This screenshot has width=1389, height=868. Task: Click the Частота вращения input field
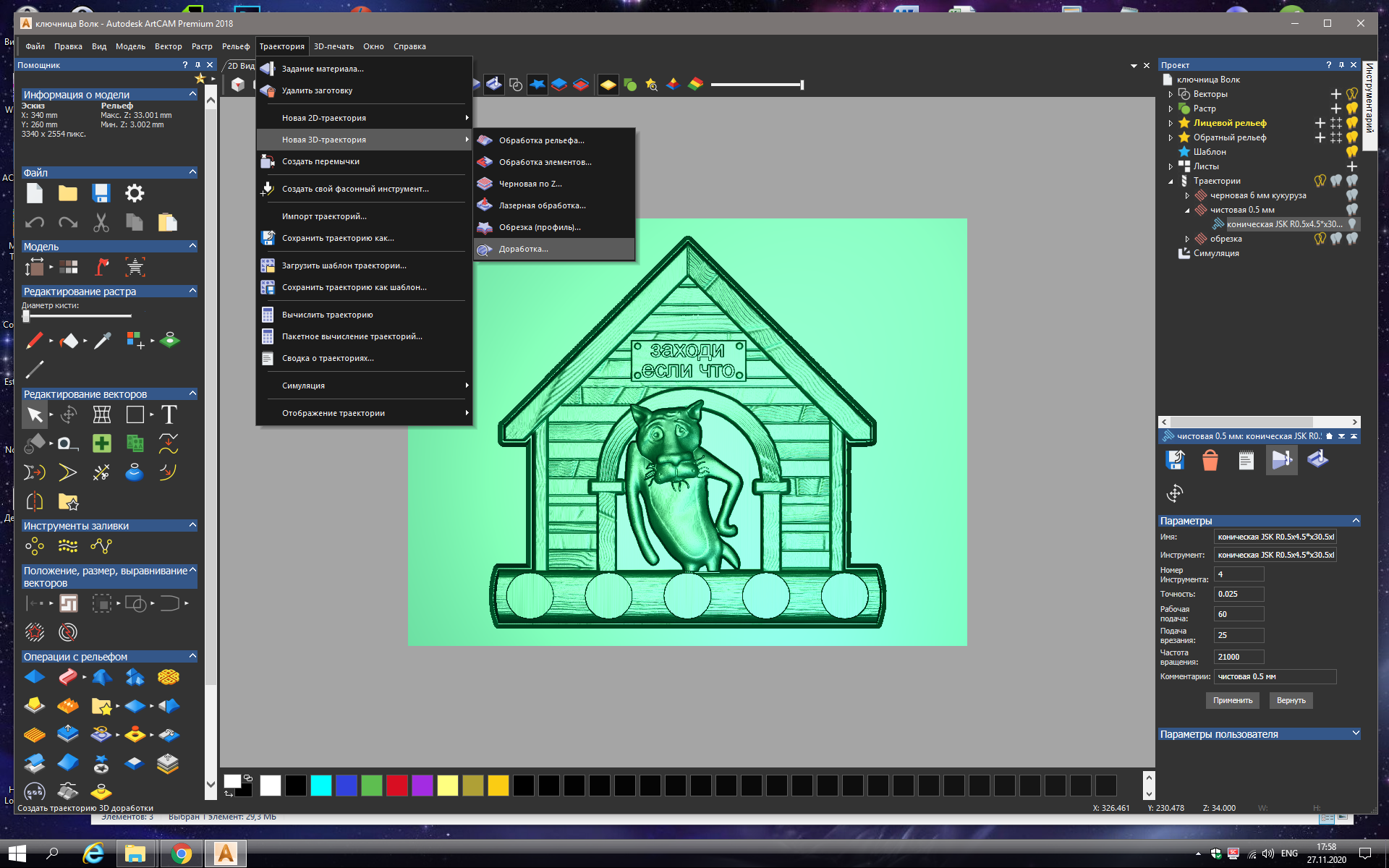click(1239, 657)
